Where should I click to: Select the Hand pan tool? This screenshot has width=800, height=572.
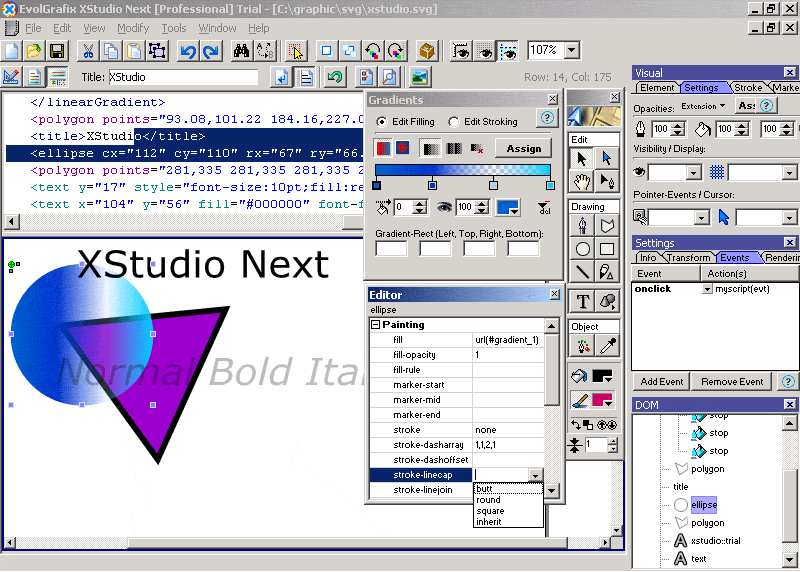coord(582,181)
